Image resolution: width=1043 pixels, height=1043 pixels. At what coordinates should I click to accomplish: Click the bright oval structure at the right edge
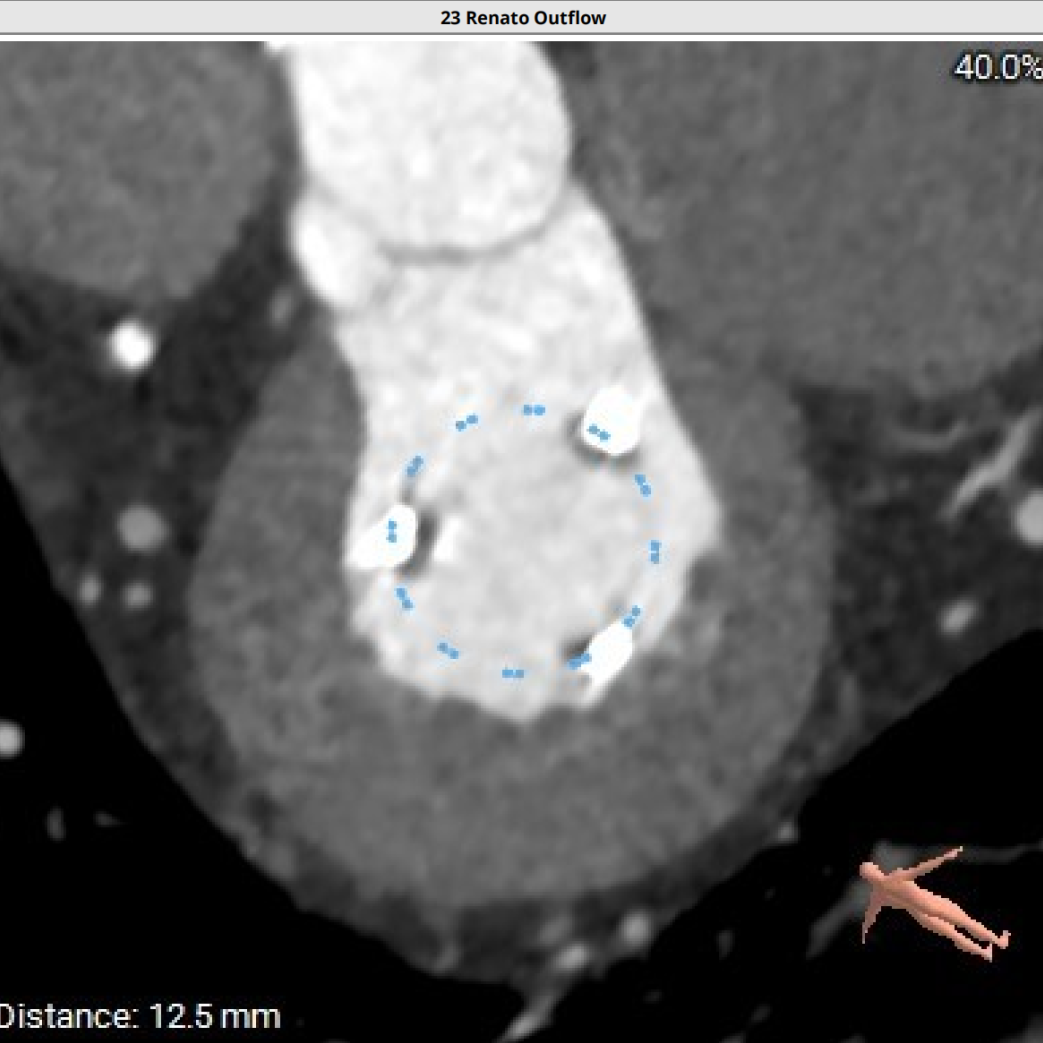pos(1029,517)
